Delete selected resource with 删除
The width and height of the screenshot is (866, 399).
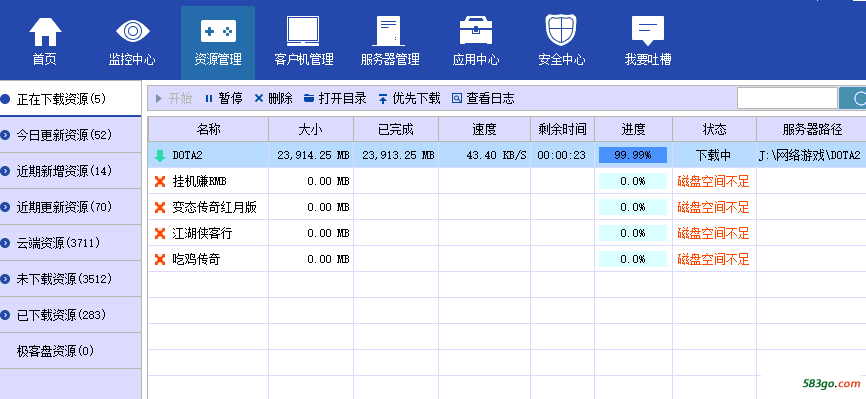click(x=273, y=99)
